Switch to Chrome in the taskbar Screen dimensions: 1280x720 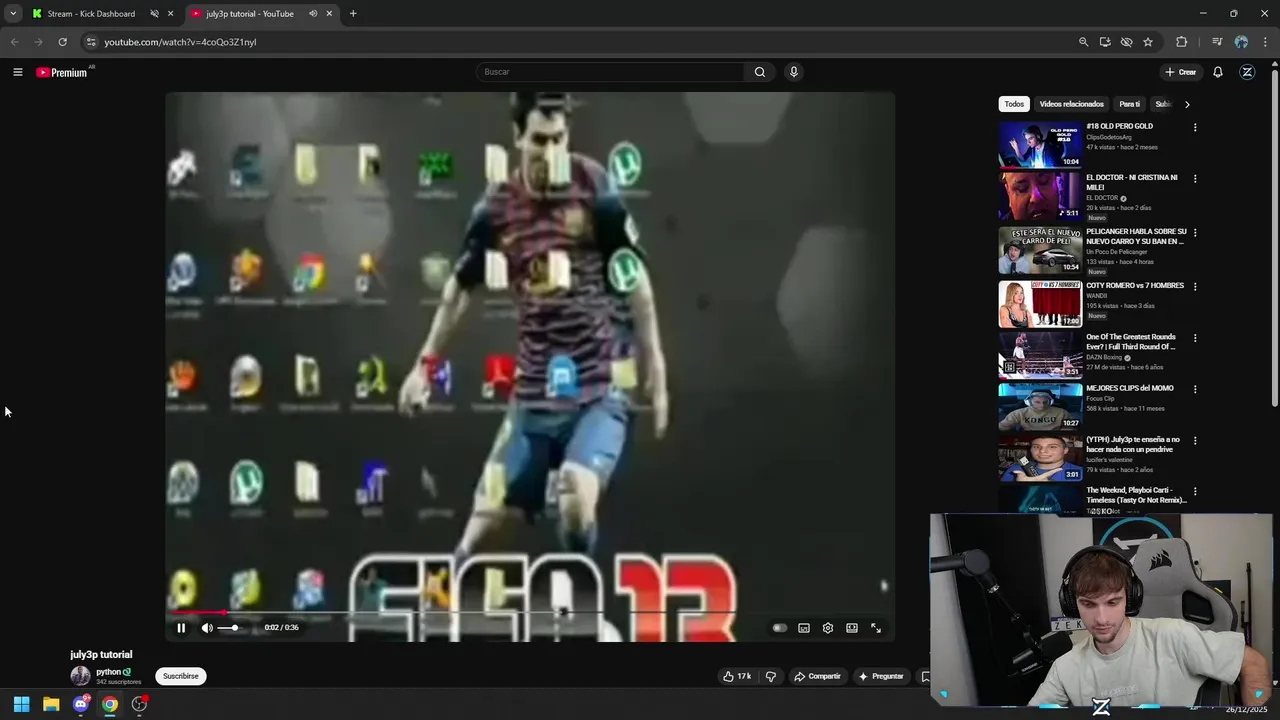tap(110, 704)
